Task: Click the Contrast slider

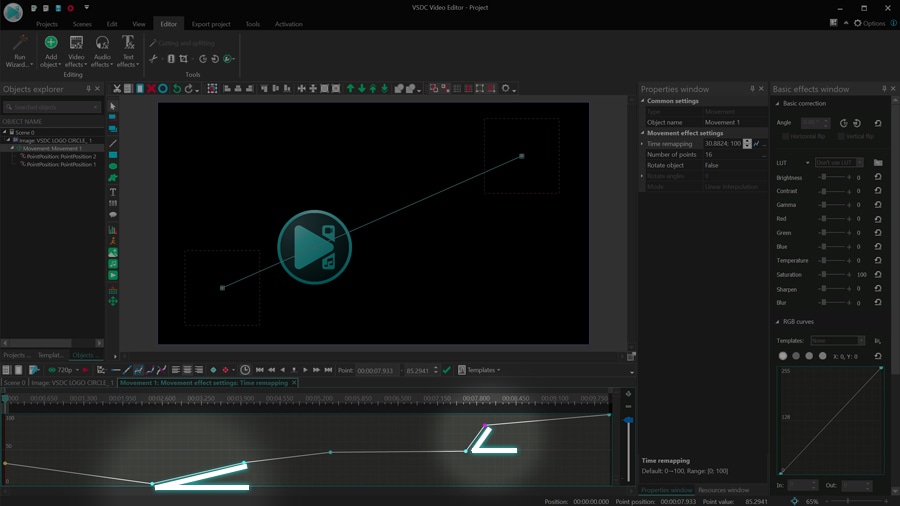Action: click(x=835, y=190)
